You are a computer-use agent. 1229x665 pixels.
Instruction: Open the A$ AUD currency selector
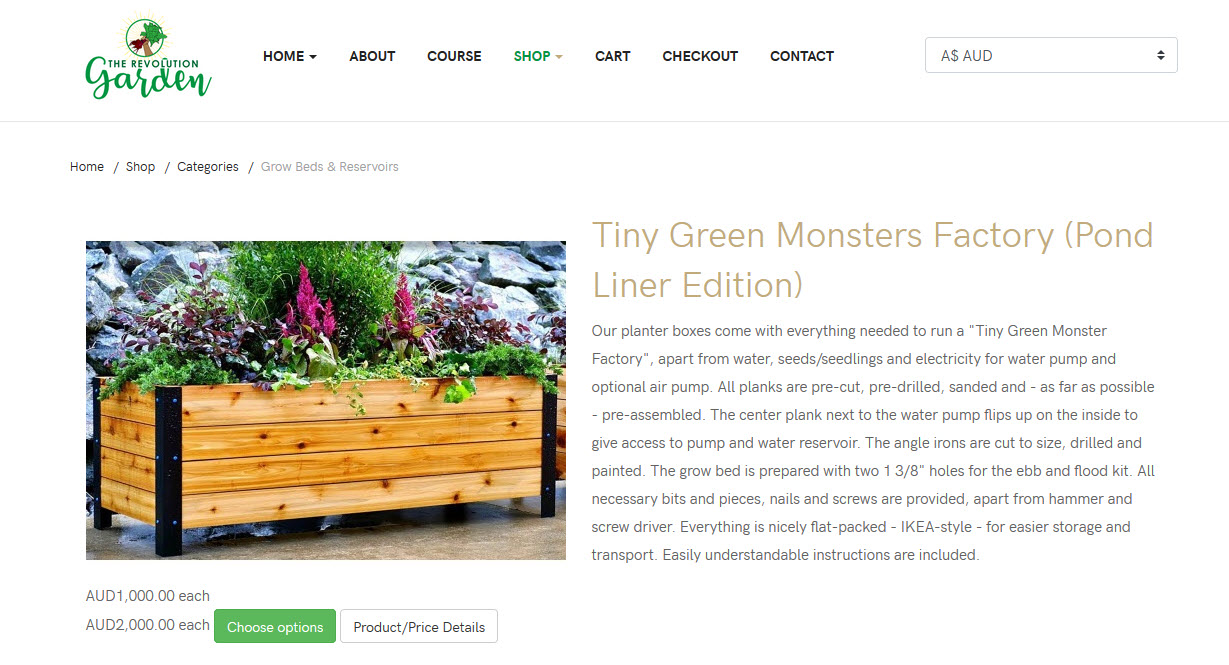pos(1051,55)
